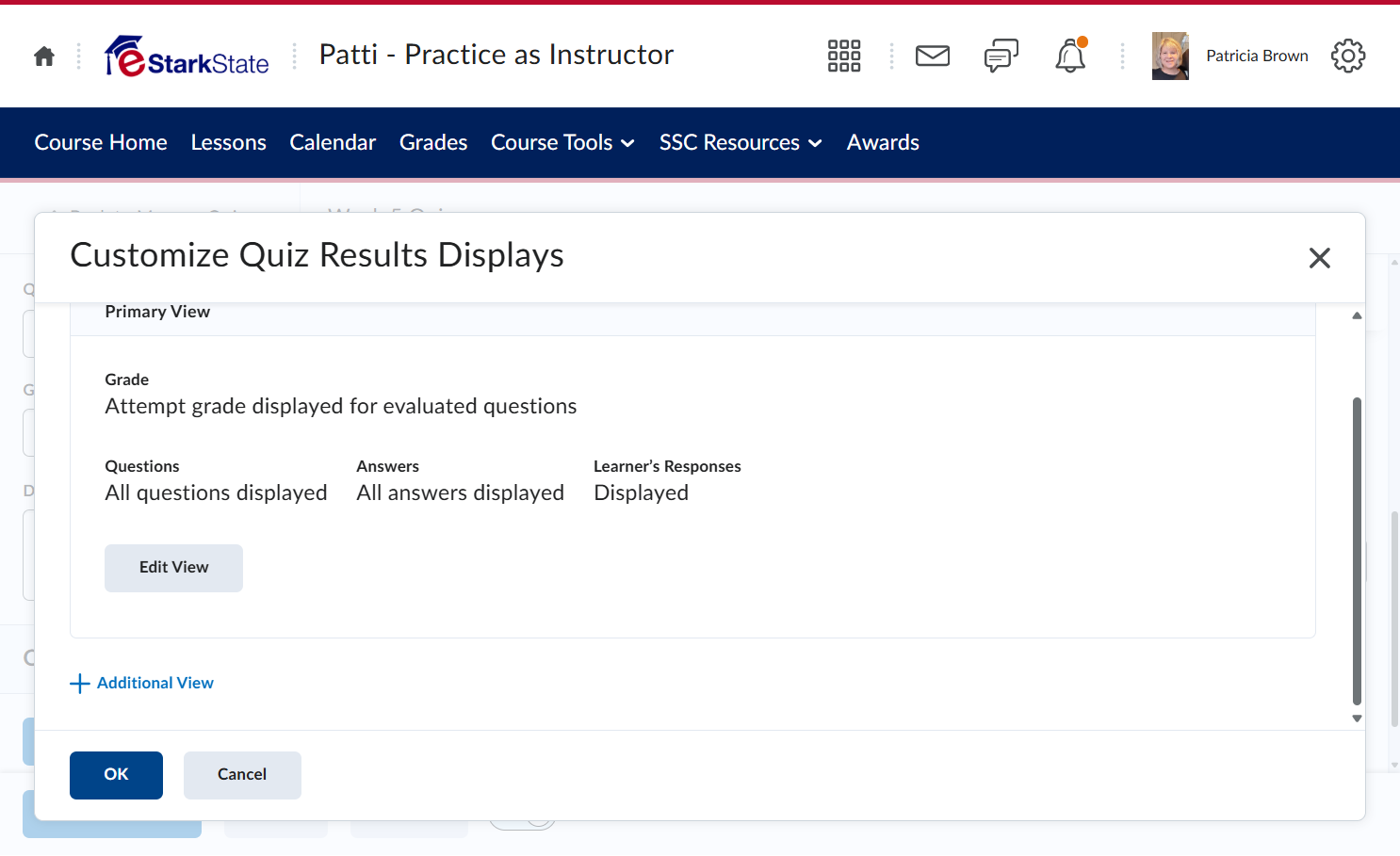Click the Customize Quiz Results Displays title
Viewport: 1400px width, 856px height.
[317, 255]
